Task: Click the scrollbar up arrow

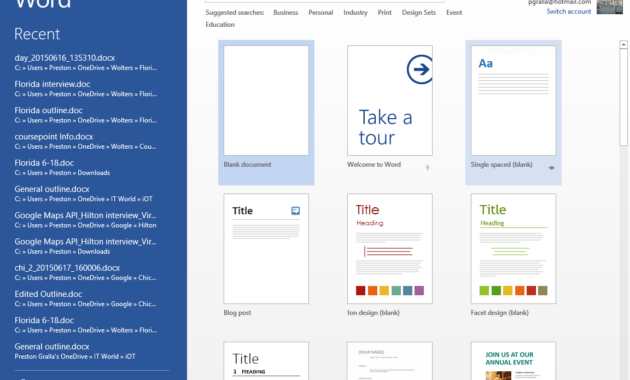Action: tap(624, 44)
